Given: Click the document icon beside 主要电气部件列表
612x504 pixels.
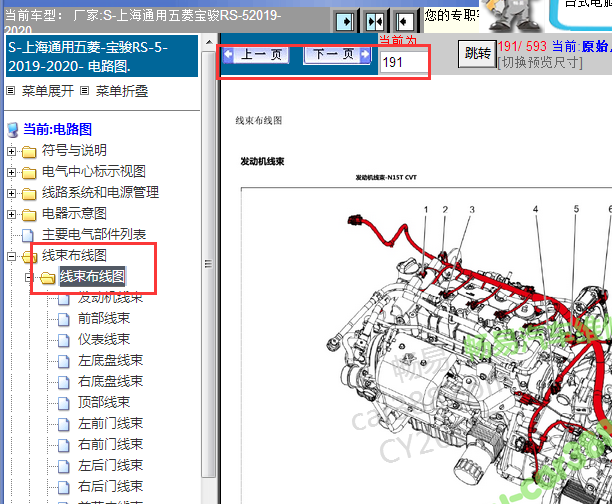Looking at the screenshot, I should coord(28,235).
